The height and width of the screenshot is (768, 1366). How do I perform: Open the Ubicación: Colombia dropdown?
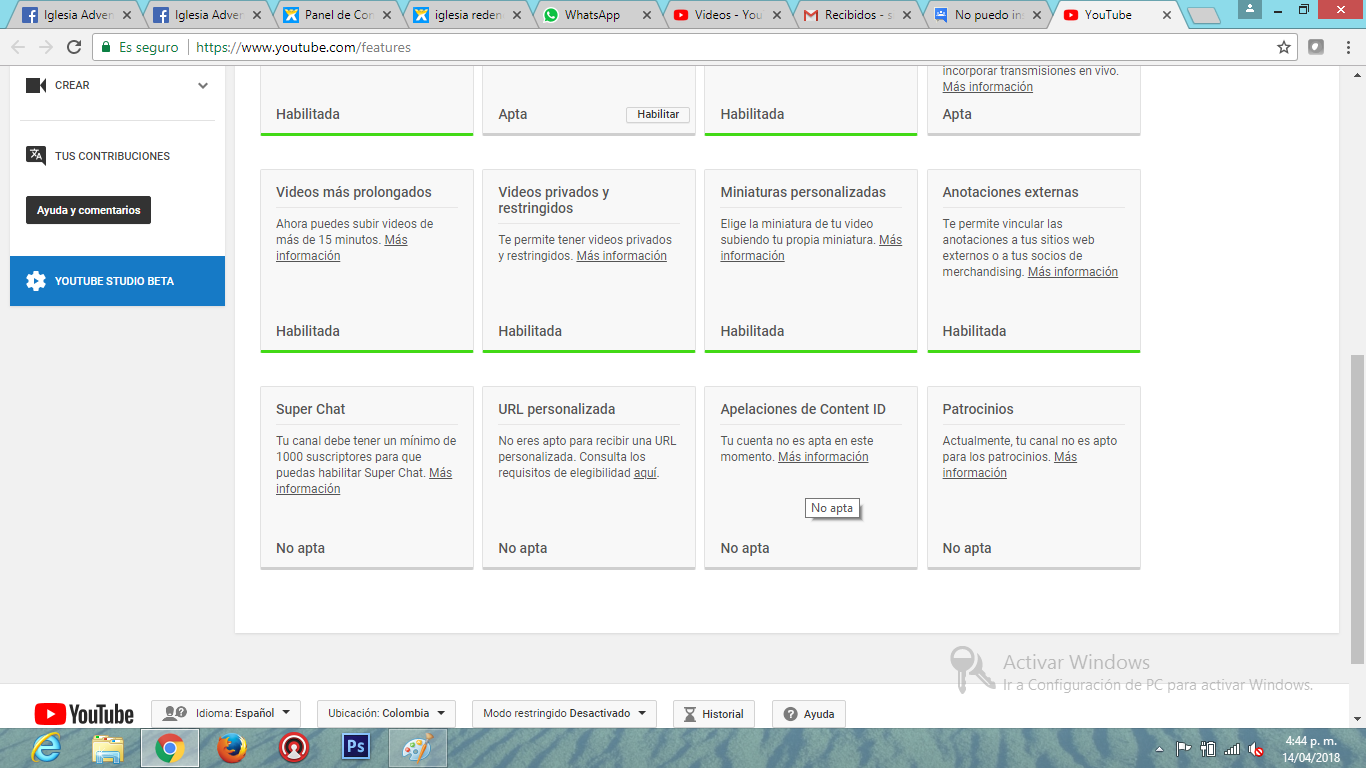coord(386,713)
